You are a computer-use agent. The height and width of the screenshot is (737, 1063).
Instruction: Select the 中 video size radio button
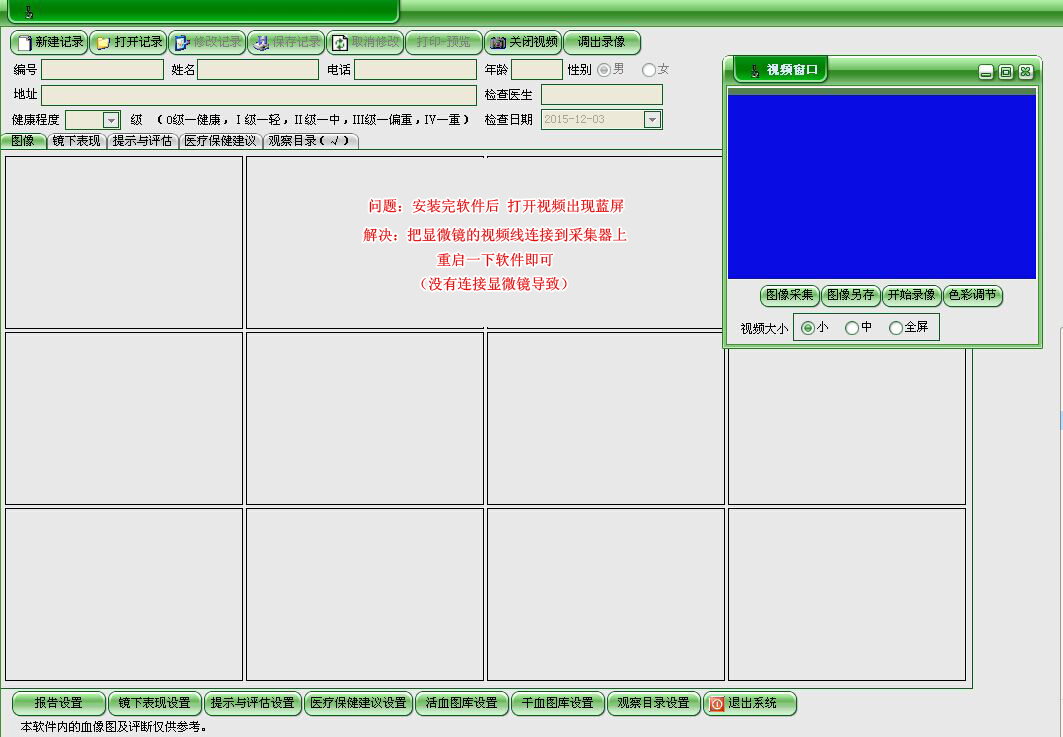coord(852,328)
